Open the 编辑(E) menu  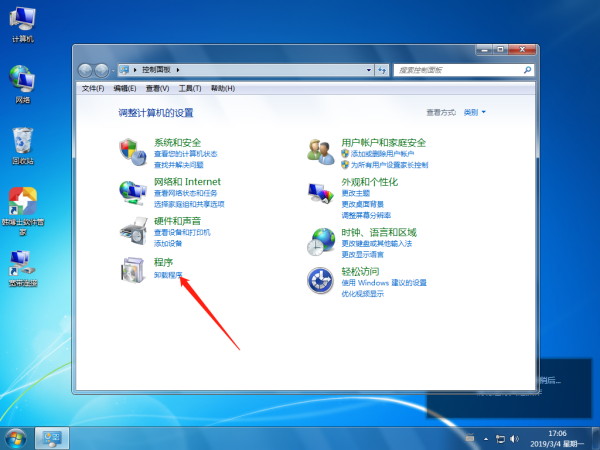(125, 88)
